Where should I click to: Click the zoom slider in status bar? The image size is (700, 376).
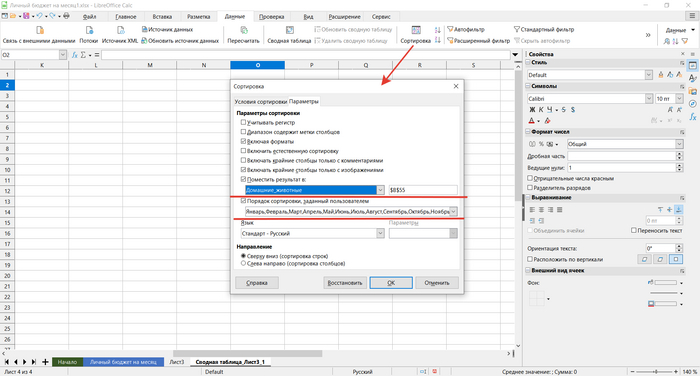pos(655,372)
